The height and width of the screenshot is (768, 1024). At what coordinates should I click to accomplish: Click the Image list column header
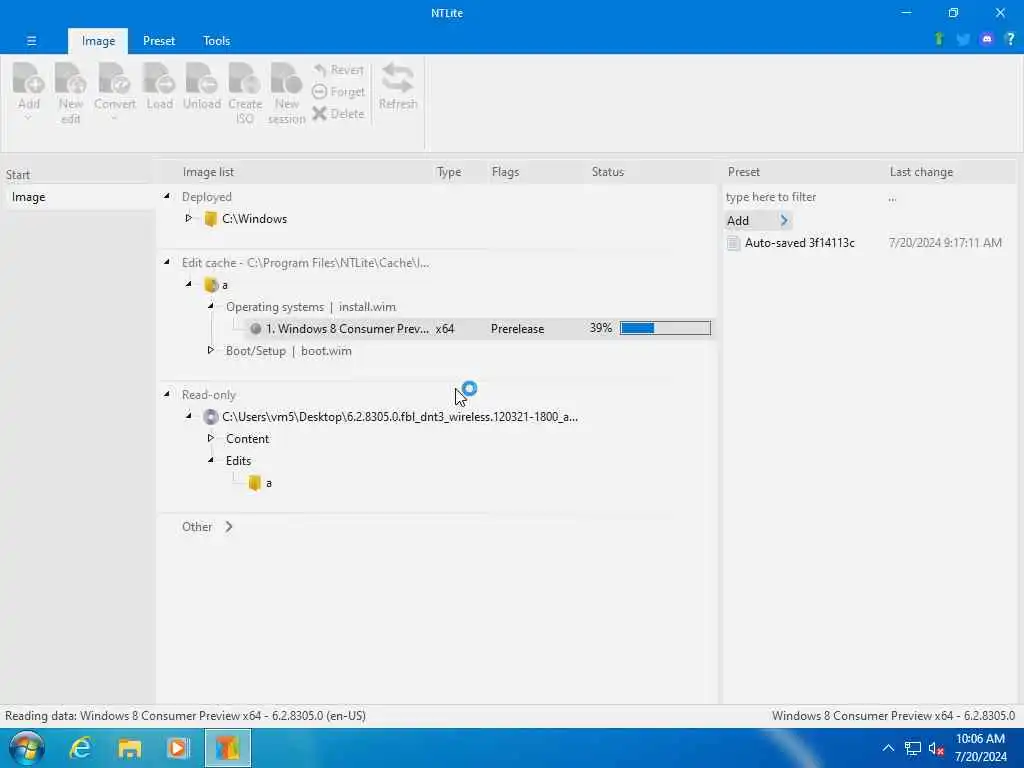208,172
